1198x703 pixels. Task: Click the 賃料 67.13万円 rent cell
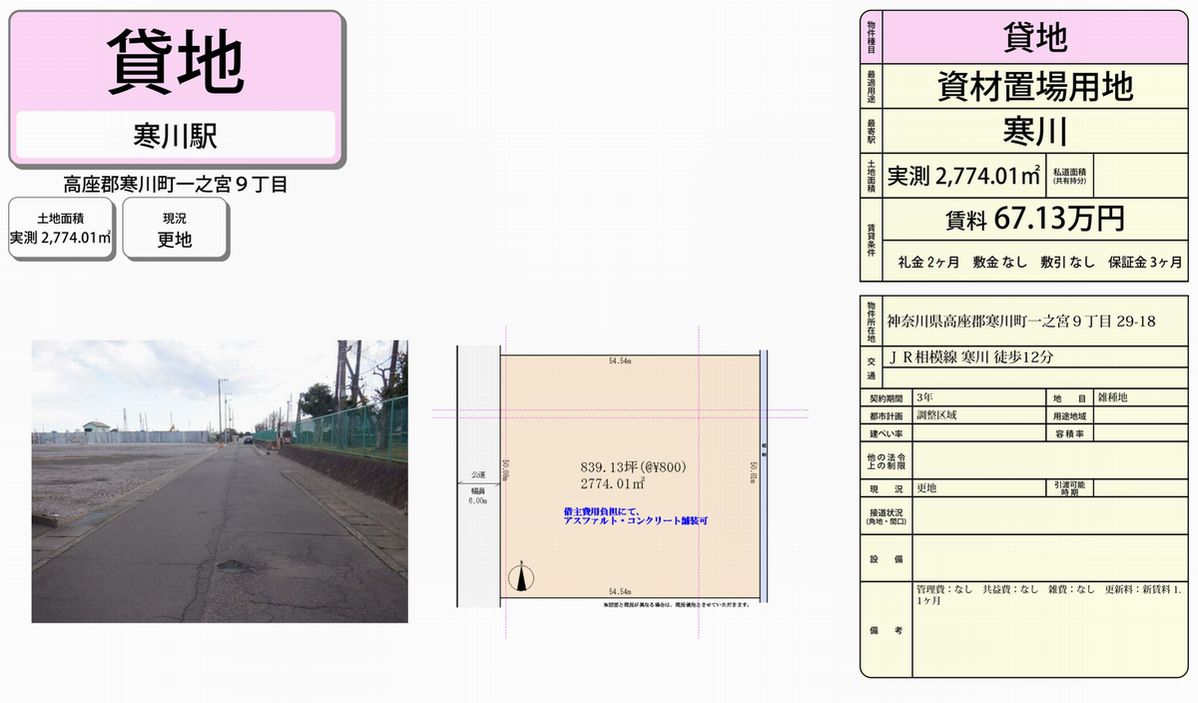click(x=1035, y=219)
